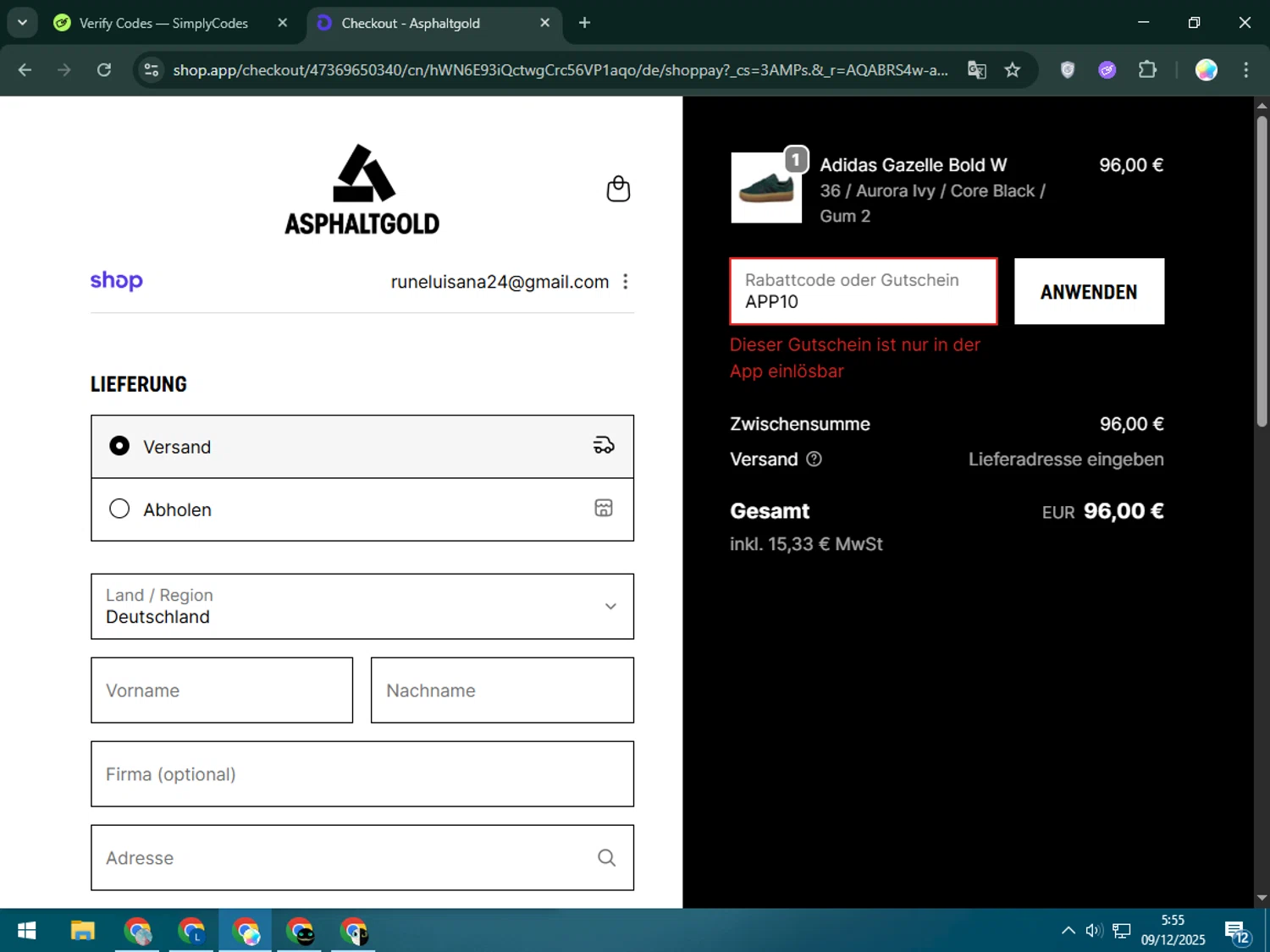Click the shipping truck icon in Versand row
This screenshot has height=952, width=1270.
604,445
